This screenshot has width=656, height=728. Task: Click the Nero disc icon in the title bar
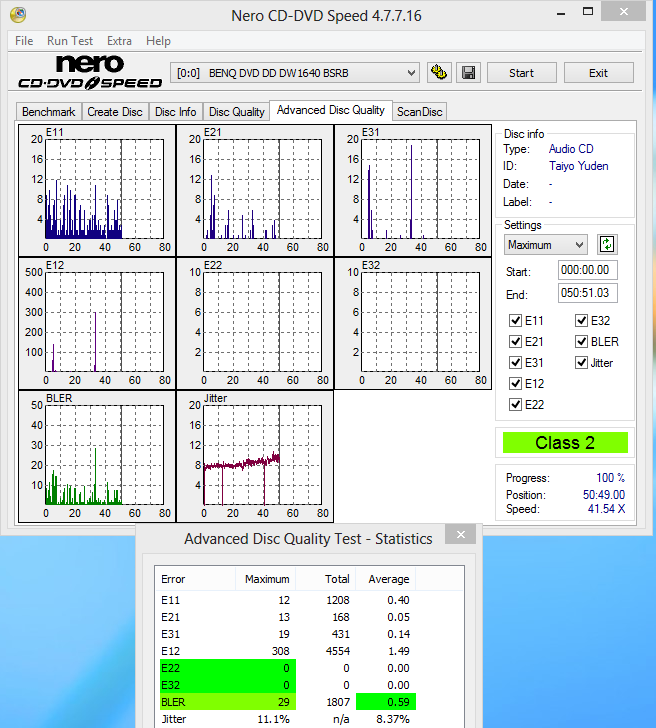coord(18,15)
